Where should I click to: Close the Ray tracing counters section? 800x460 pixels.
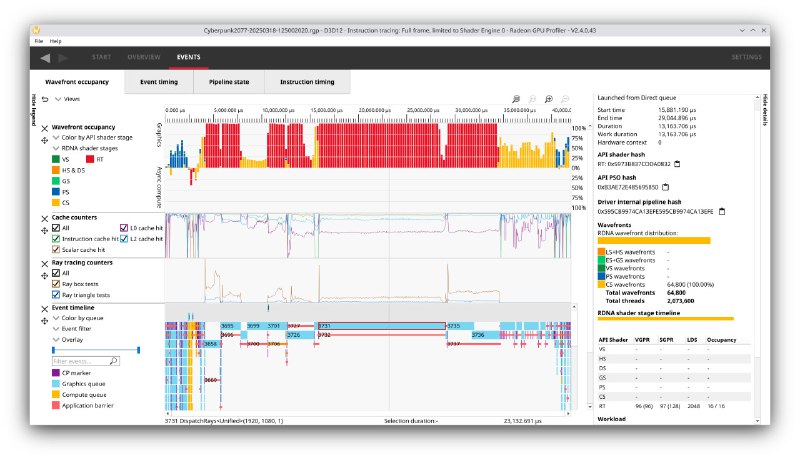(x=45, y=264)
